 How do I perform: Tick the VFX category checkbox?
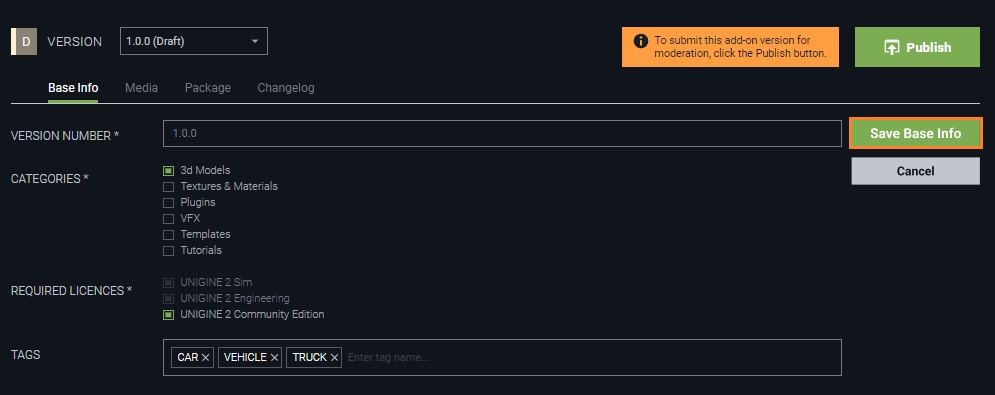[x=168, y=218]
